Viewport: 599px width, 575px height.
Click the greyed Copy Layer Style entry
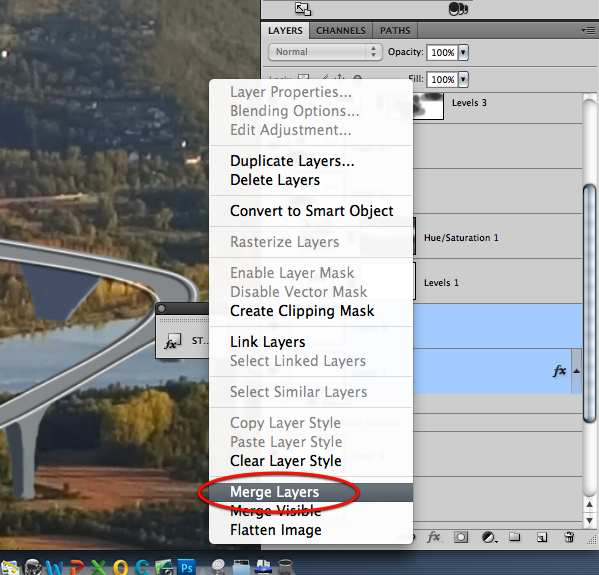[311, 423]
